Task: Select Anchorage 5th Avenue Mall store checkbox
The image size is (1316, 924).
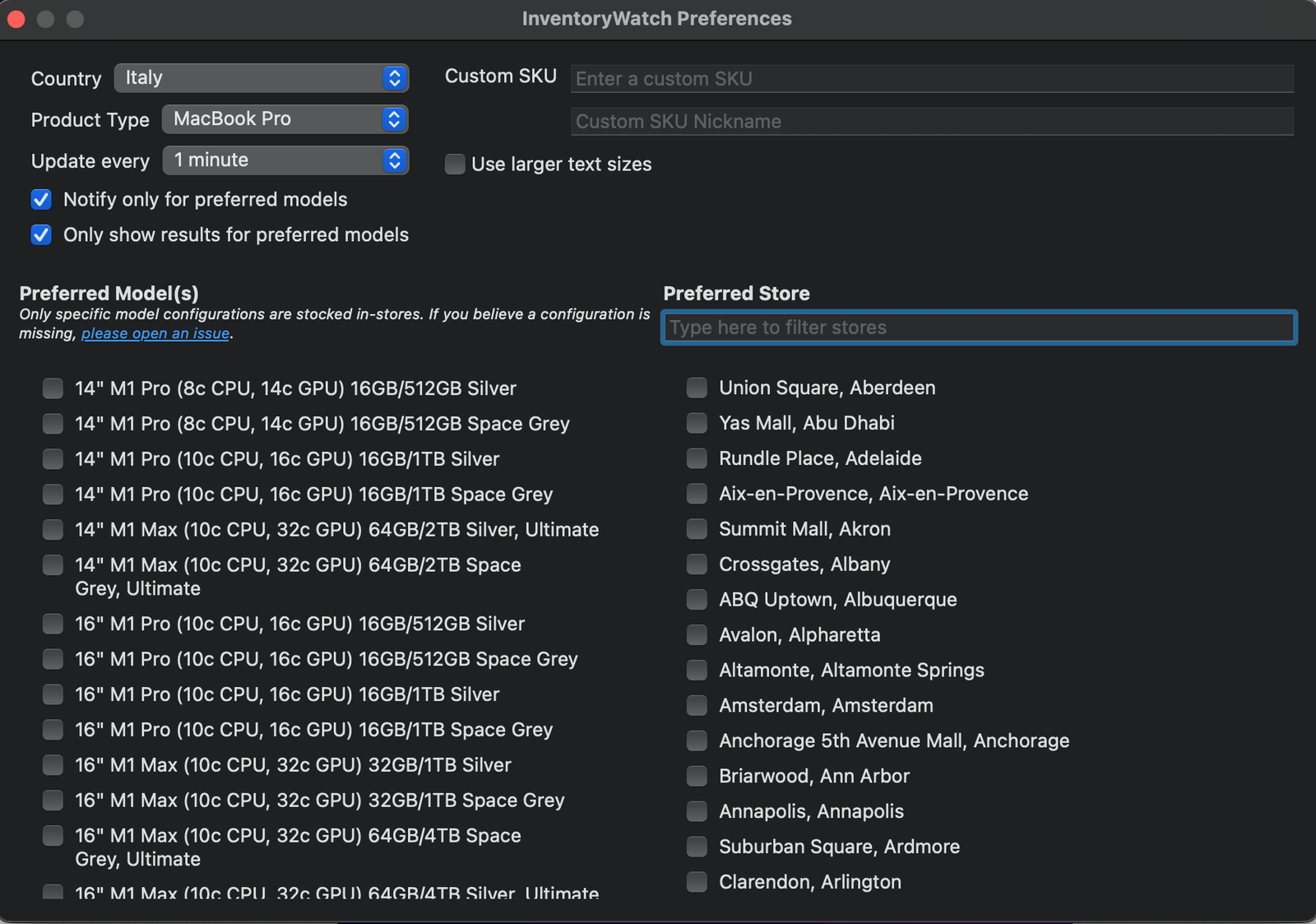Action: click(x=697, y=741)
